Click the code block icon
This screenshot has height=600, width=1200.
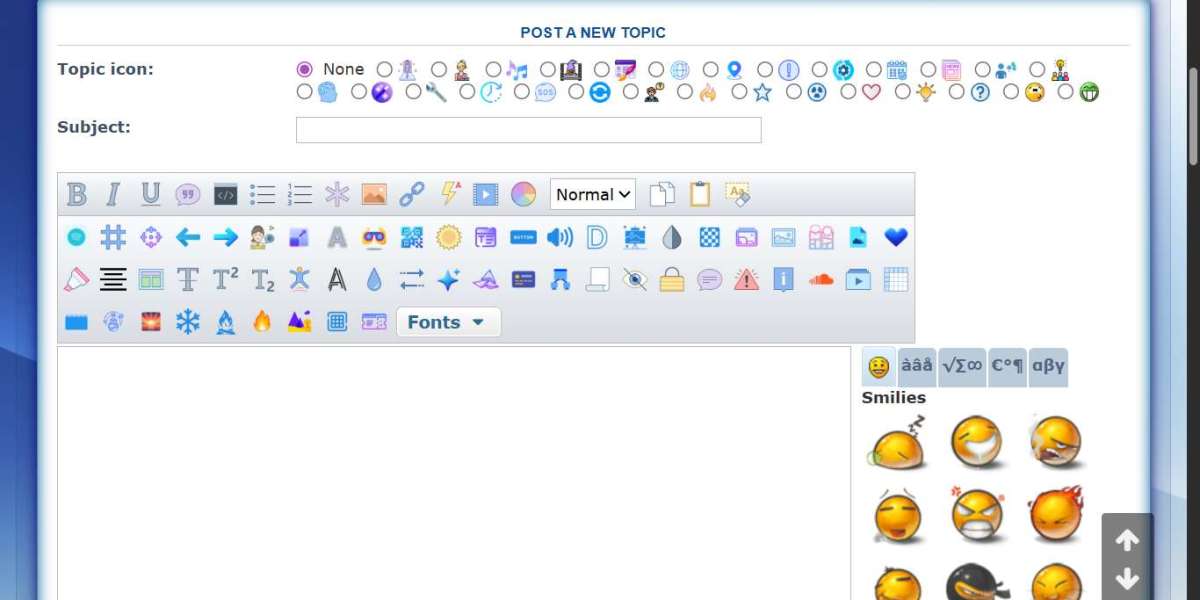[x=226, y=194]
